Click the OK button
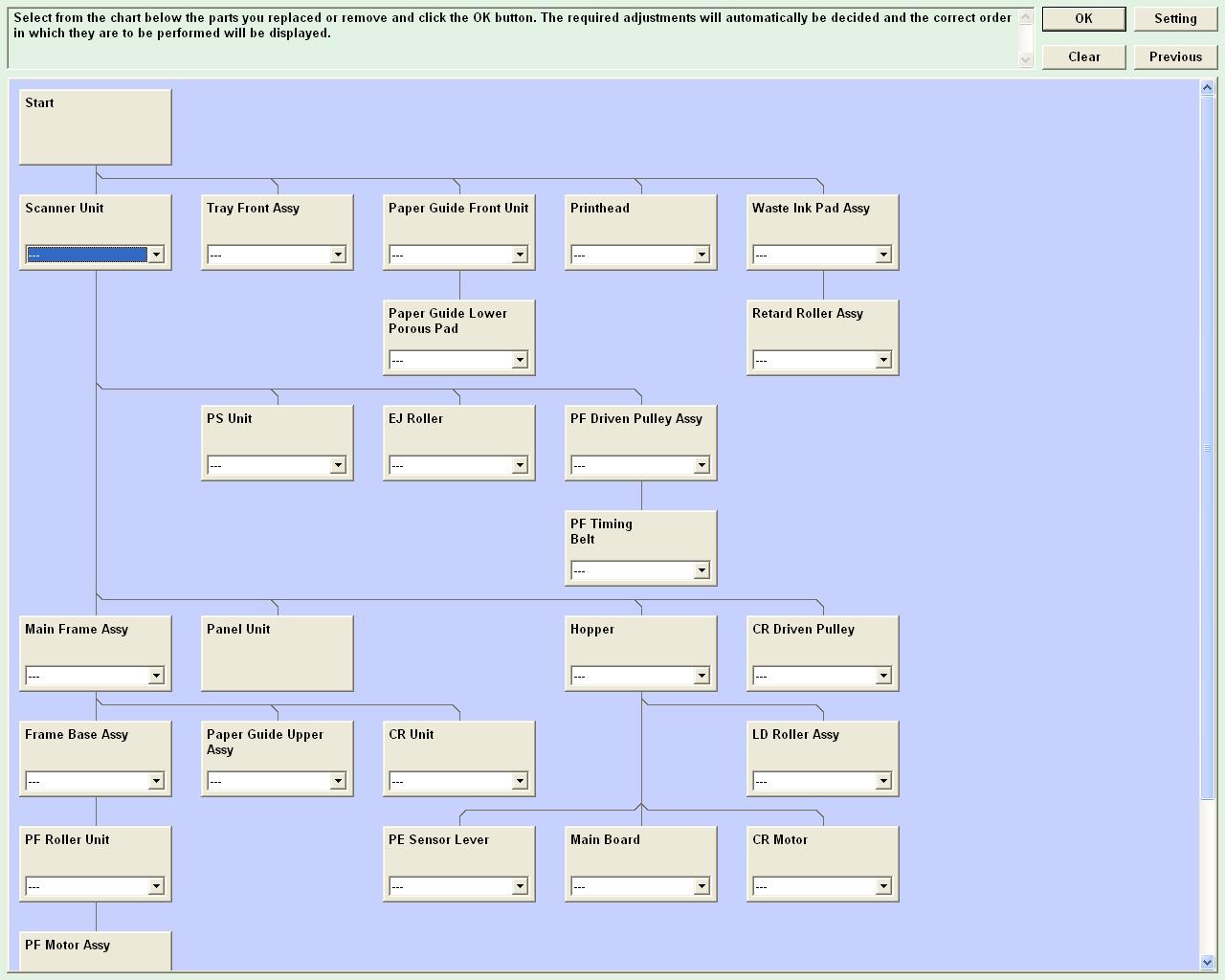1225x980 pixels. [x=1083, y=19]
